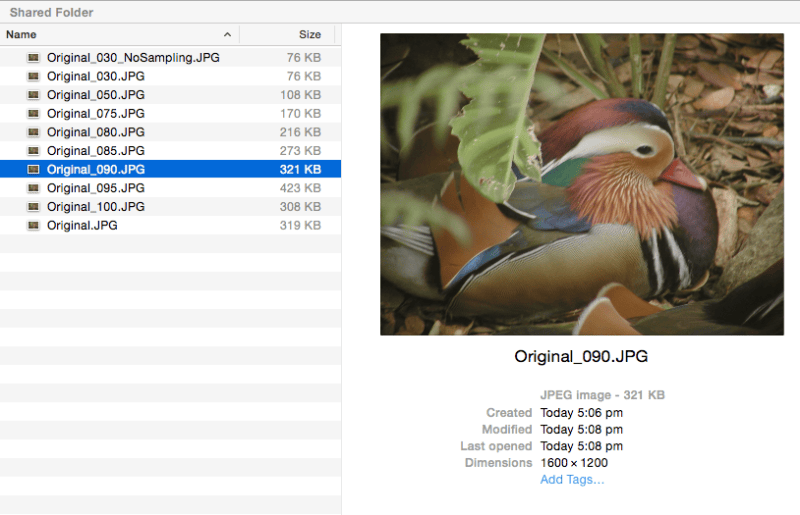Screen dimensions: 800x515
Task: Click the file icon beside Original_030.JPG
Action: [x=33, y=76]
